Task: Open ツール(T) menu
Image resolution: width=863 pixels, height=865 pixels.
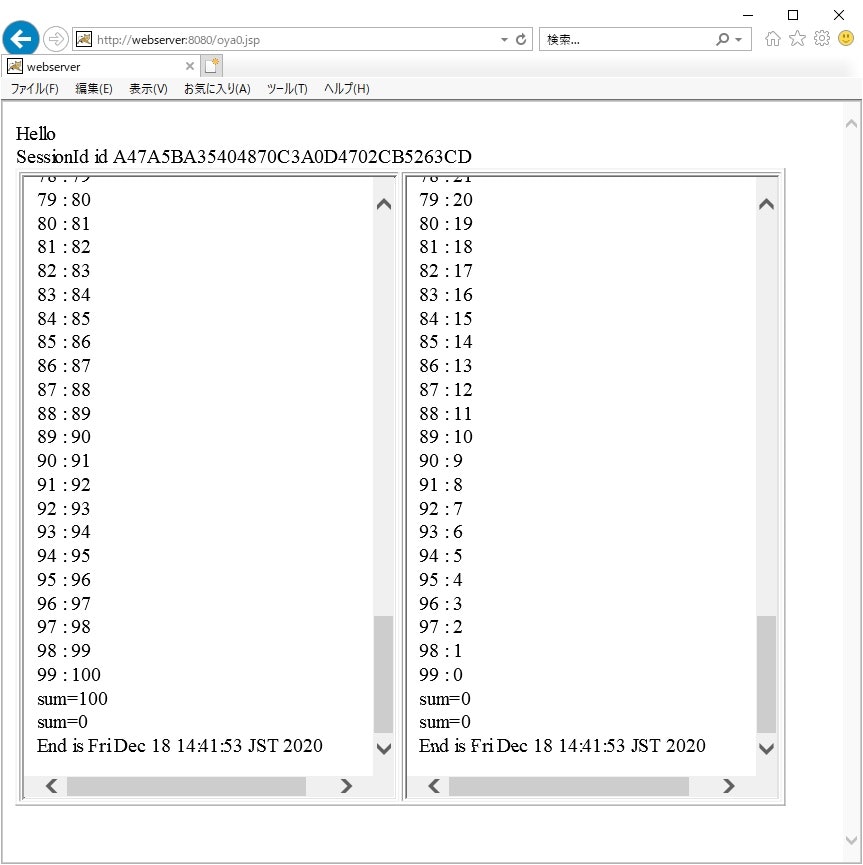Action: point(287,88)
